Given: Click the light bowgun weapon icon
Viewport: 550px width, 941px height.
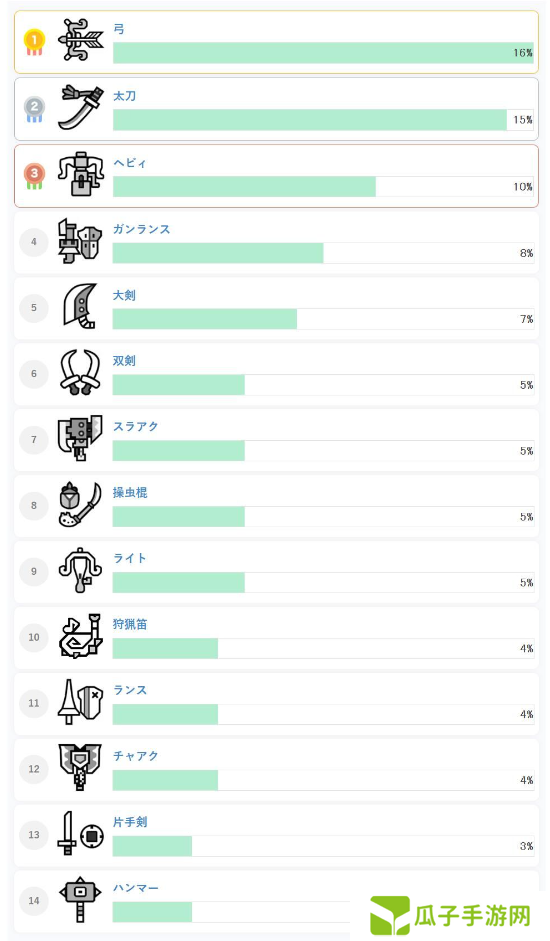Looking at the screenshot, I should [x=80, y=571].
